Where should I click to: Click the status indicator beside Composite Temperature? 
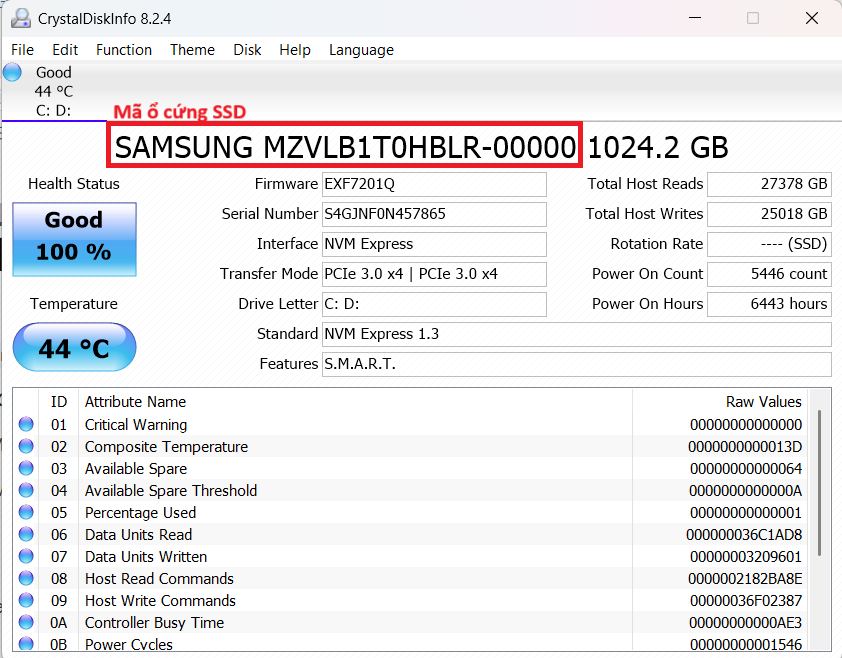click(x=24, y=446)
